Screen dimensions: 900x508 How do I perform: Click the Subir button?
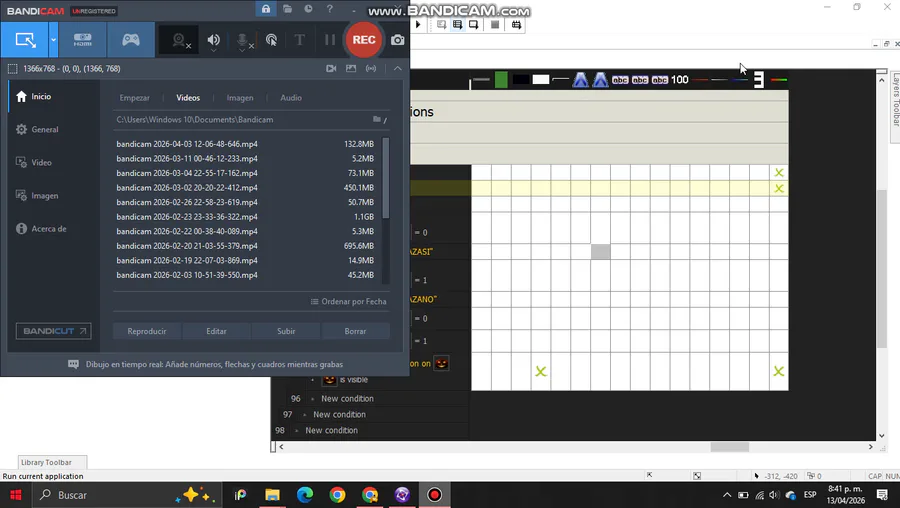click(286, 331)
